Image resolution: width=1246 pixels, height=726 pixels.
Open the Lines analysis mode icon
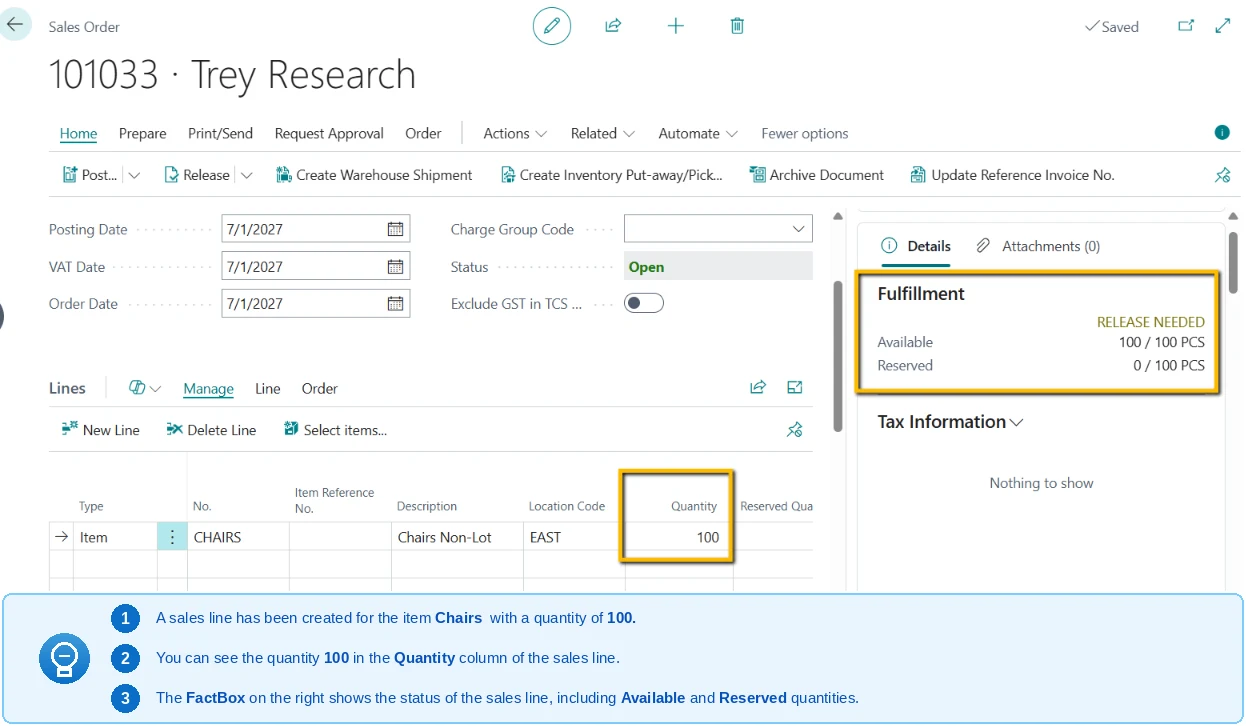(137, 388)
